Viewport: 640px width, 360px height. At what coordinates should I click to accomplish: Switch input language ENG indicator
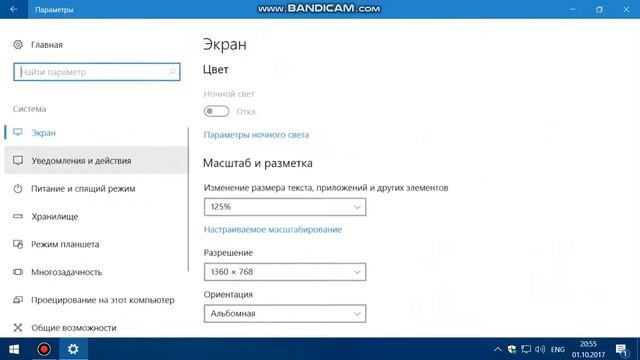click(558, 349)
